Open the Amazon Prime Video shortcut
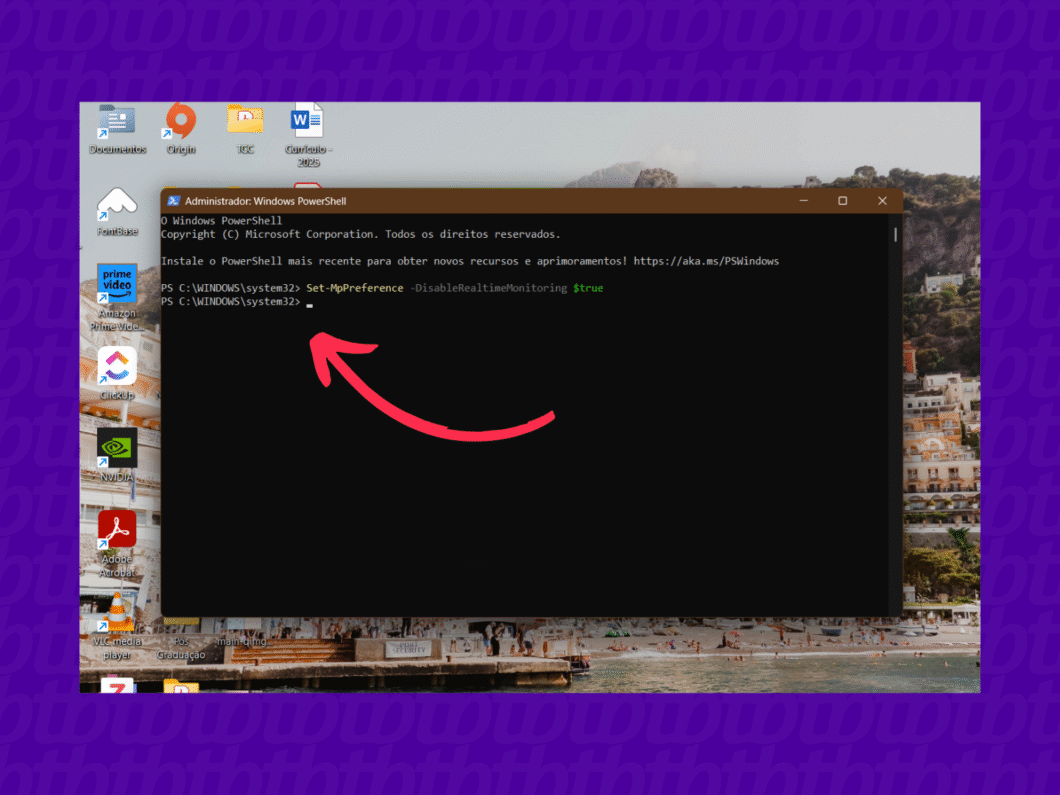This screenshot has height=795, width=1060. [117, 297]
